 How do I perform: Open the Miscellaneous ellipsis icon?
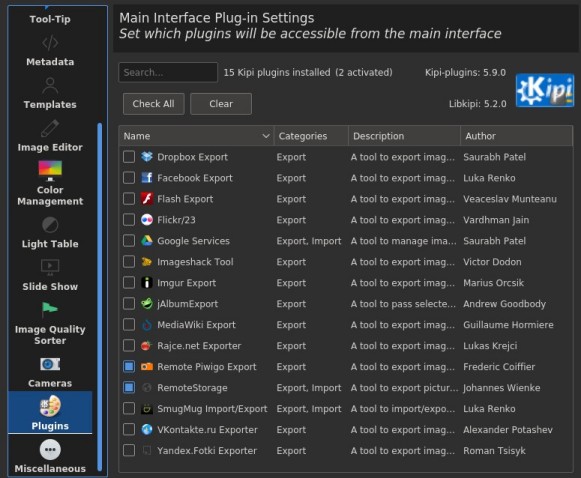pyautogui.click(x=50, y=449)
